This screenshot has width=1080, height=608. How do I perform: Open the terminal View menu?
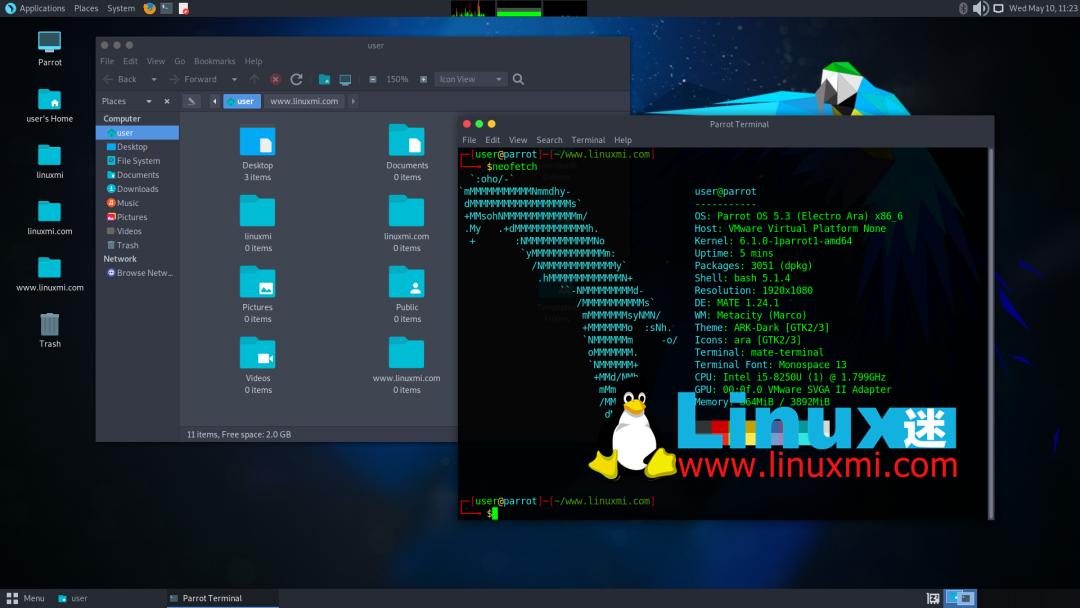518,140
